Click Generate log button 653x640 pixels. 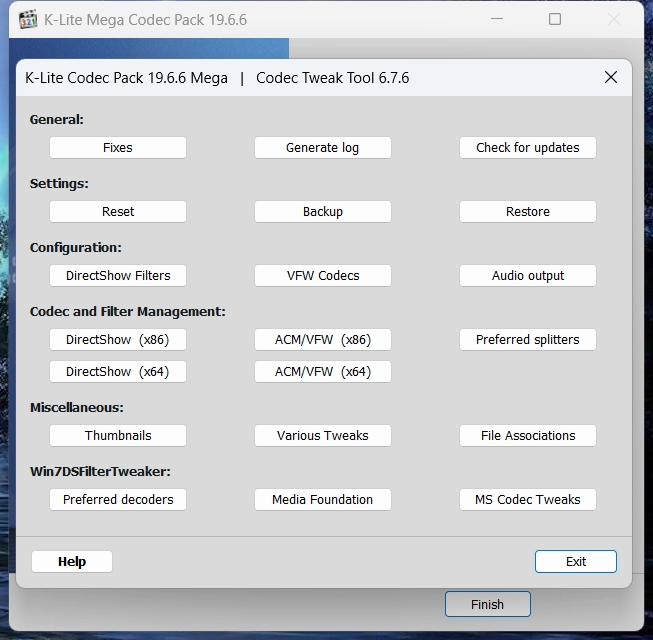tap(323, 147)
